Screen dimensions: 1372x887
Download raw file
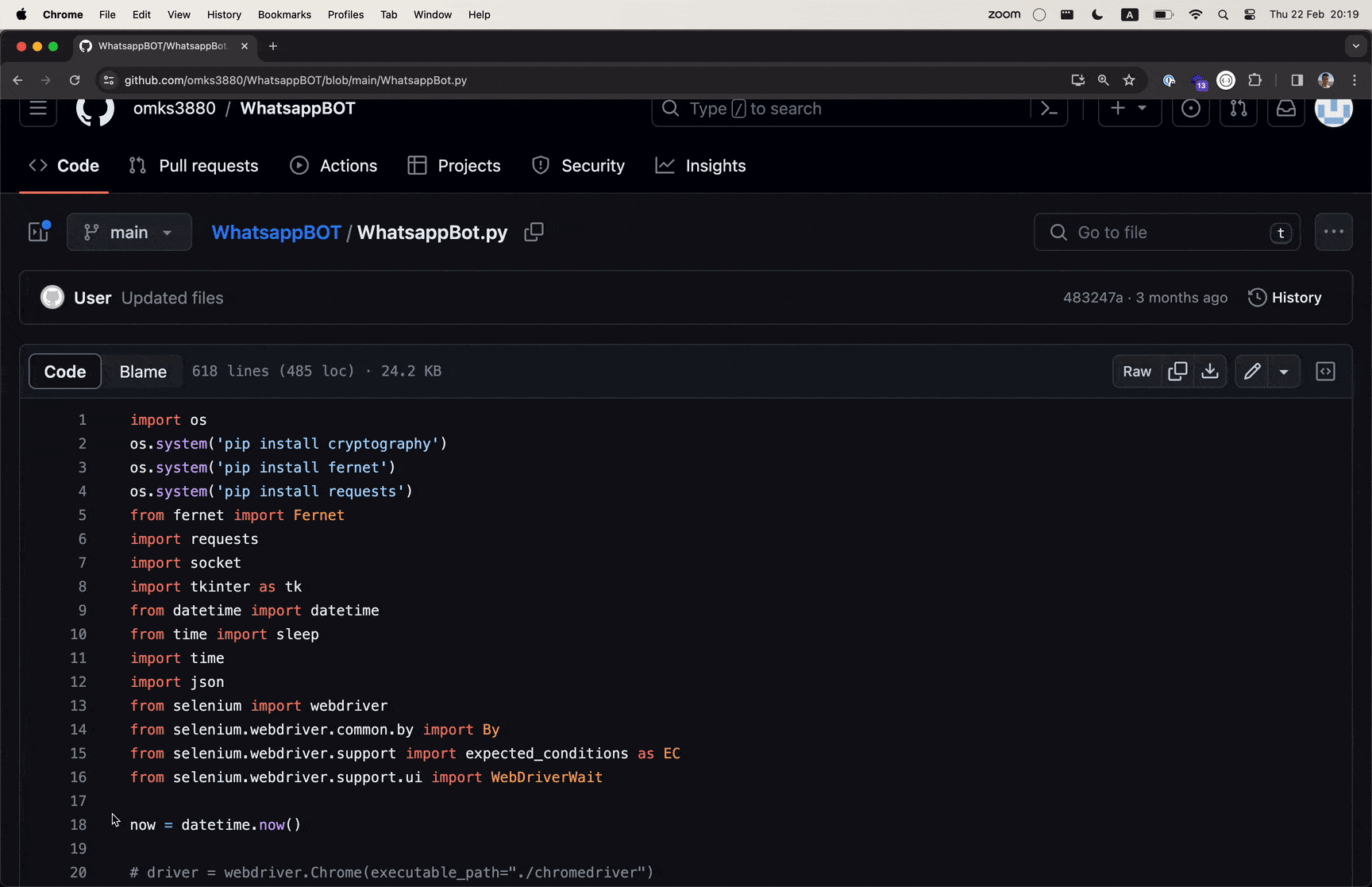[1210, 371]
